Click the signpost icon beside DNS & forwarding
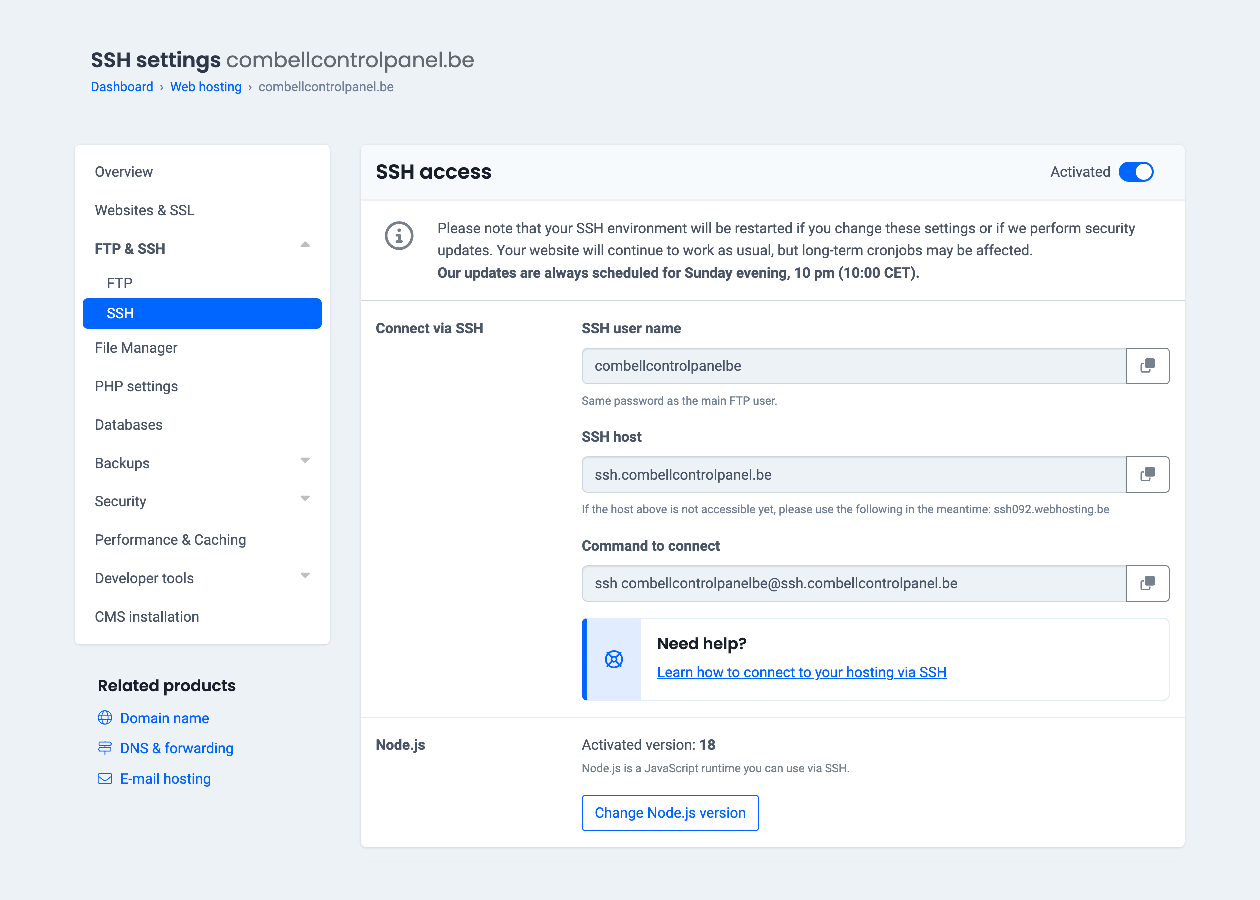 coord(105,748)
